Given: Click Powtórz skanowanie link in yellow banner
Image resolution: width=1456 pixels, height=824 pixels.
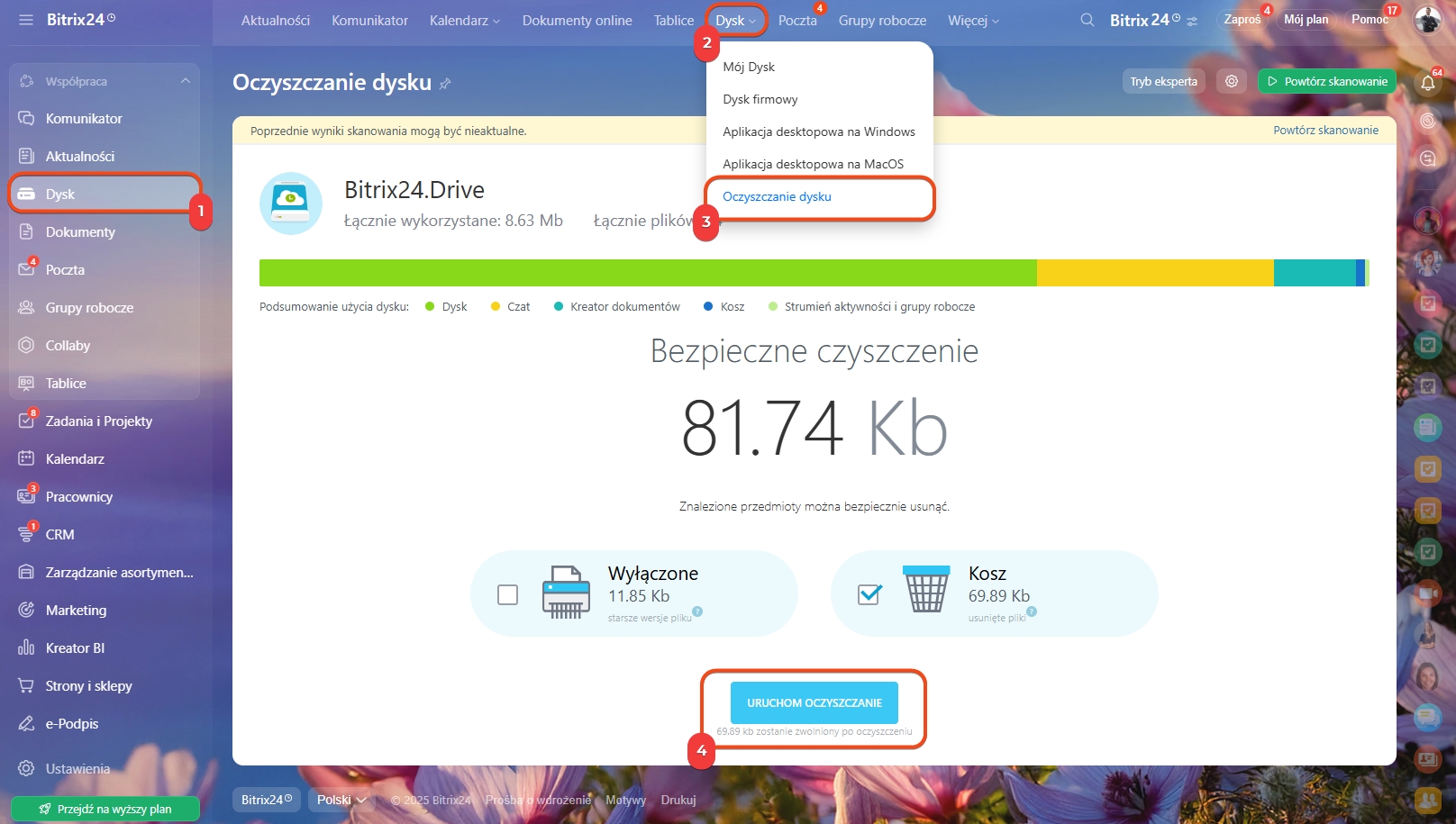Looking at the screenshot, I should pyautogui.click(x=1325, y=131).
